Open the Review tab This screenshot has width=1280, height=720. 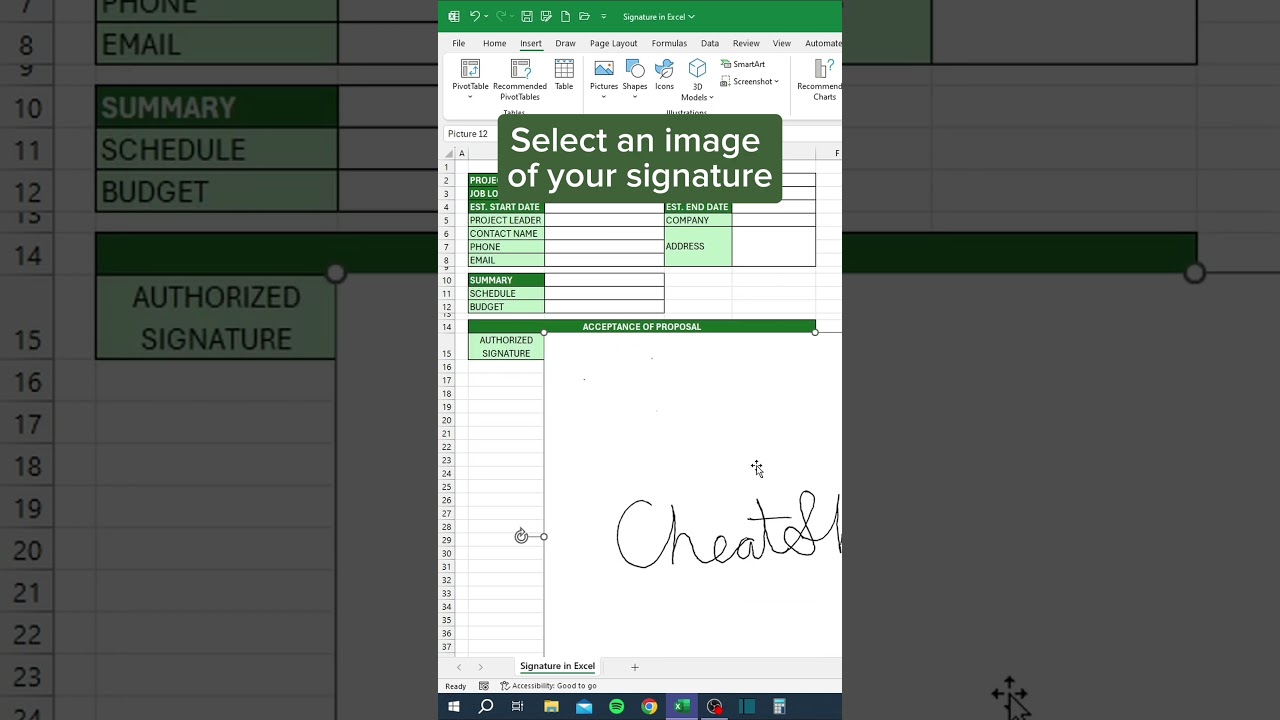click(x=746, y=43)
